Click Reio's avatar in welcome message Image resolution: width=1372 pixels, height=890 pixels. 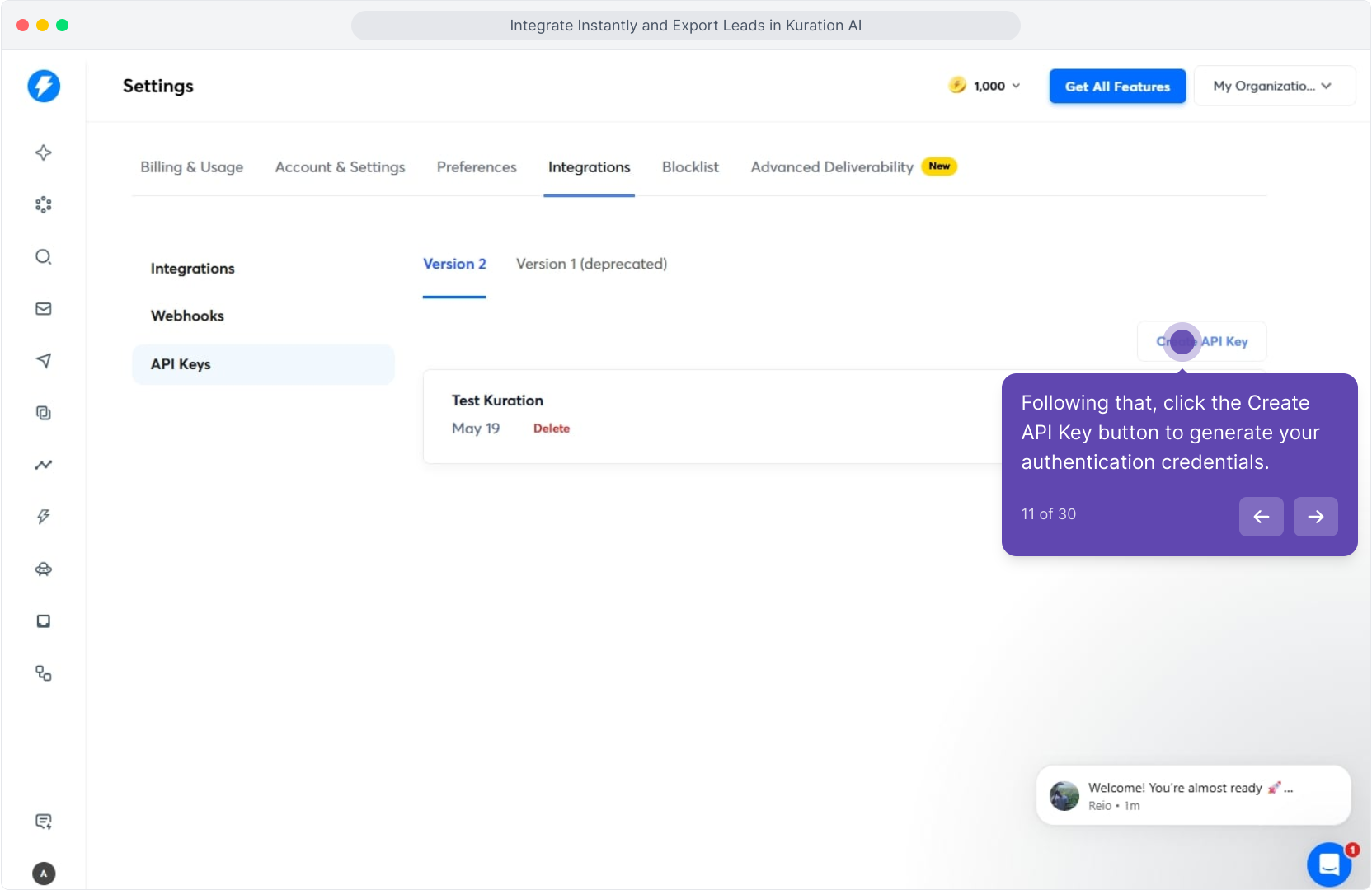[x=1064, y=796]
